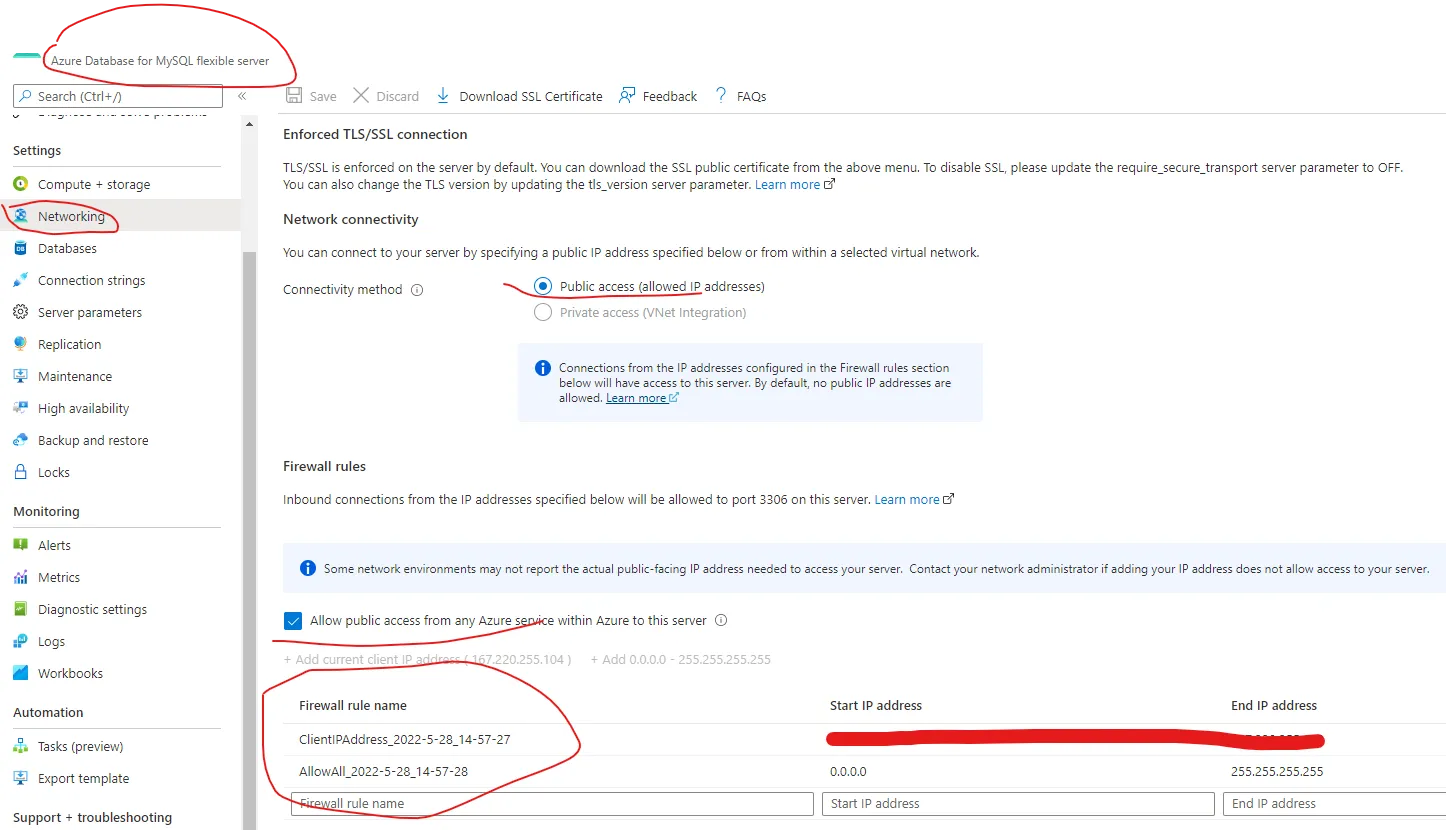Image resolution: width=1446 pixels, height=830 pixels.
Task: Go to Connection strings
Action: pyautogui.click(x=92, y=280)
